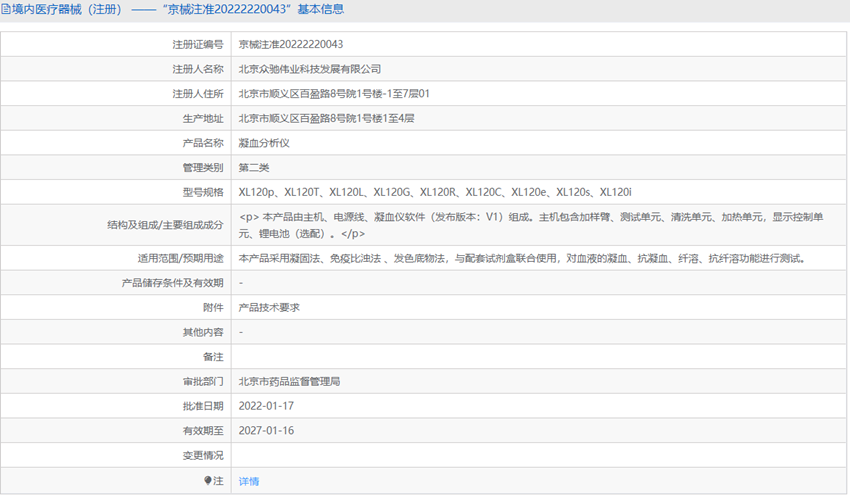This screenshot has height=495, width=850.
Task: Select registrant address ending 1至7层01
Action: (334, 94)
